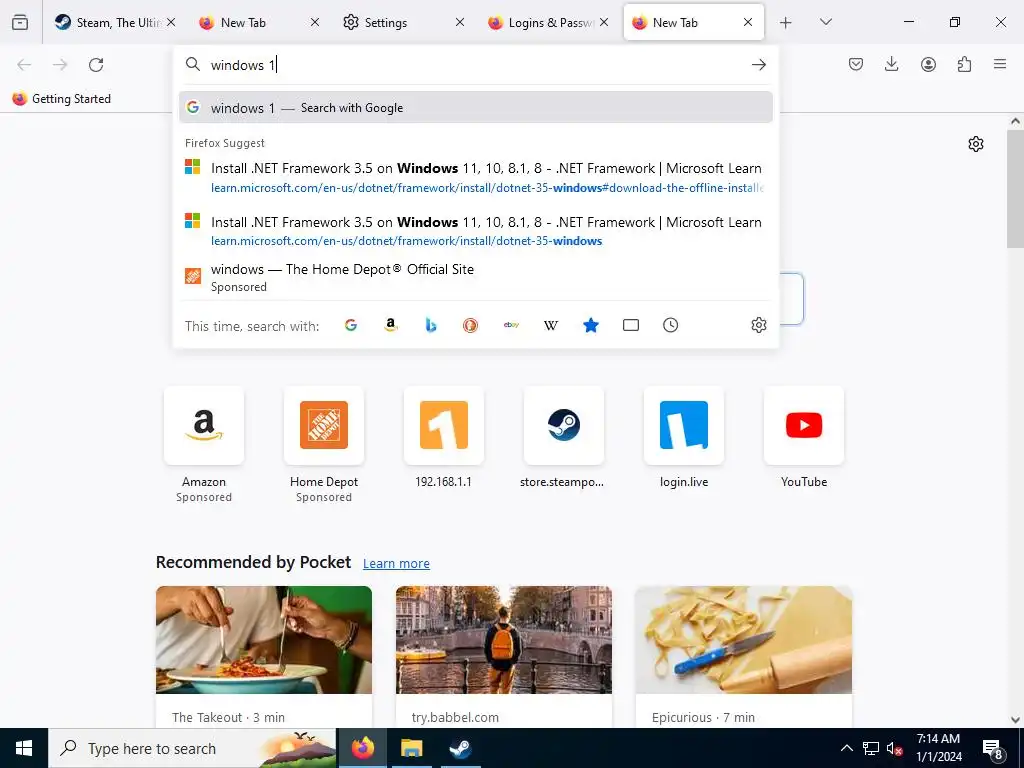
Task: Open the muted volume tray icon
Action: (x=895, y=748)
